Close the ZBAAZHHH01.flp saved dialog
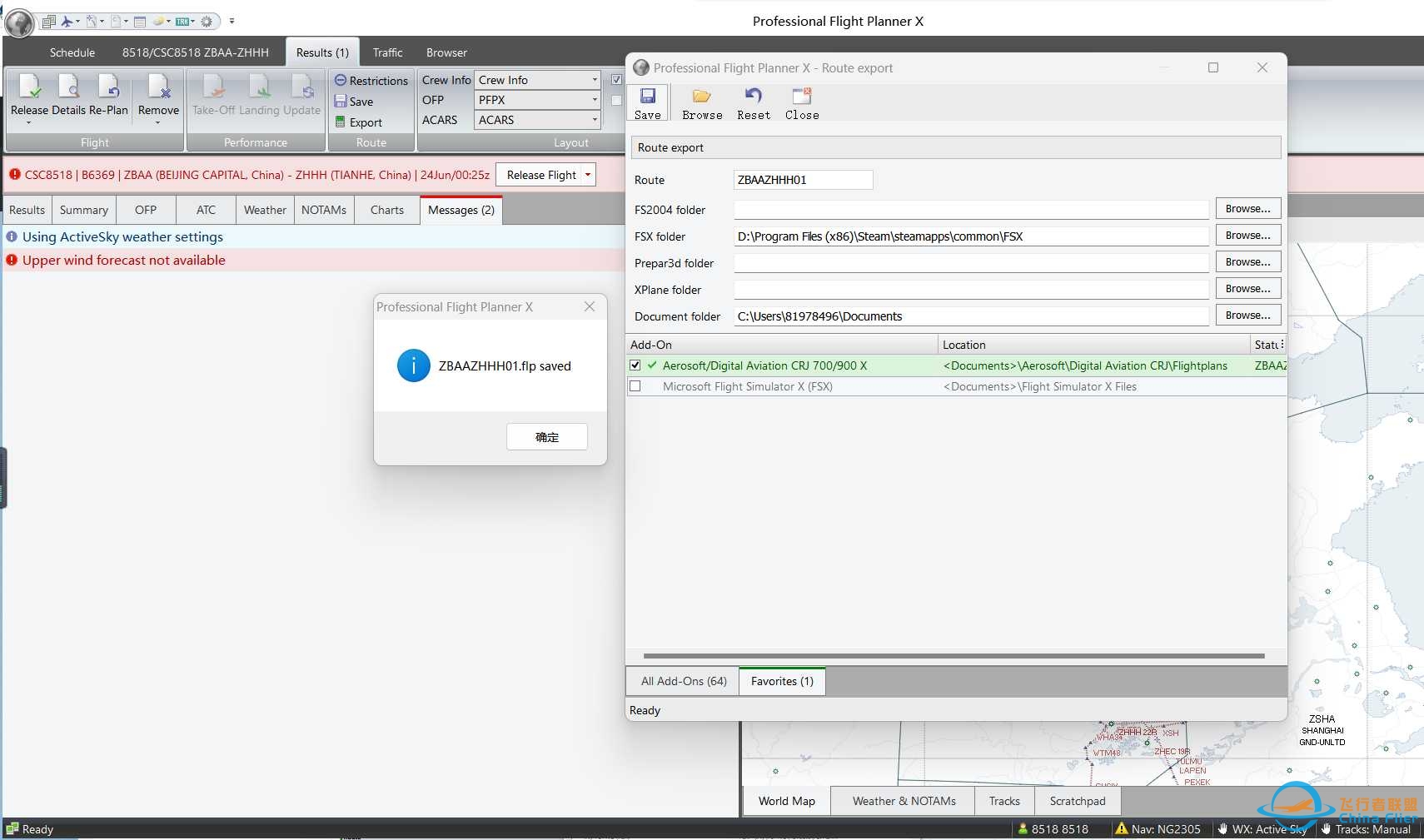The height and width of the screenshot is (840, 1424). coord(590,307)
